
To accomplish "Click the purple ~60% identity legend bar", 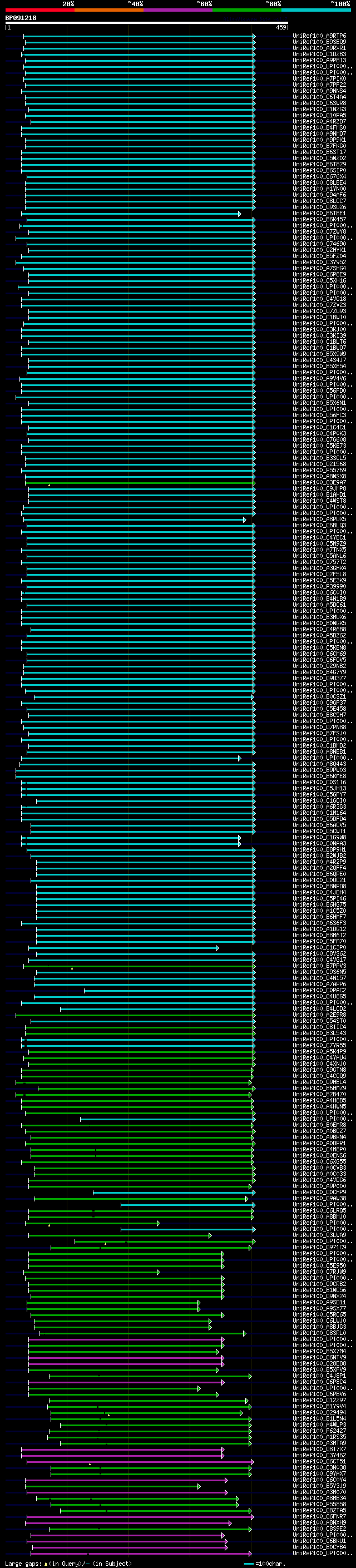I will [x=179, y=10].
